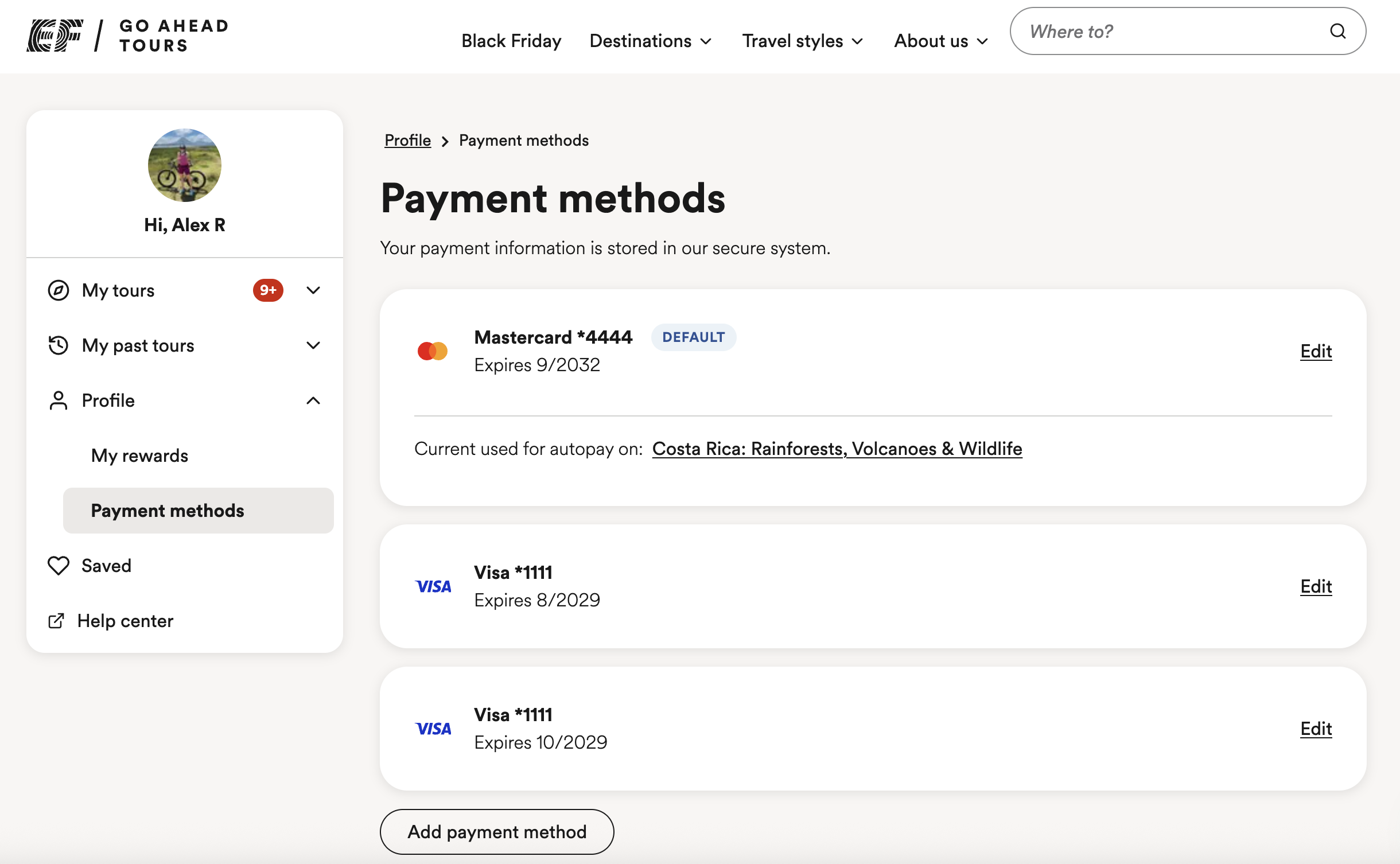The image size is (1400, 864).
Task: Click Add payment method
Action: 496,831
